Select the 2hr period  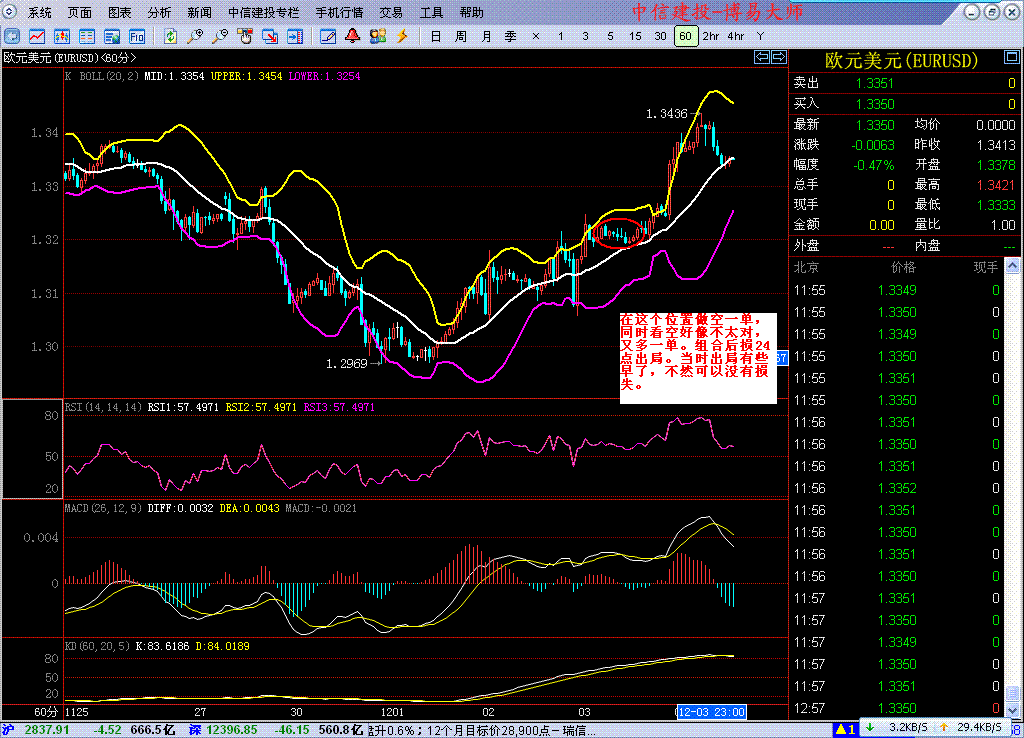coord(711,37)
